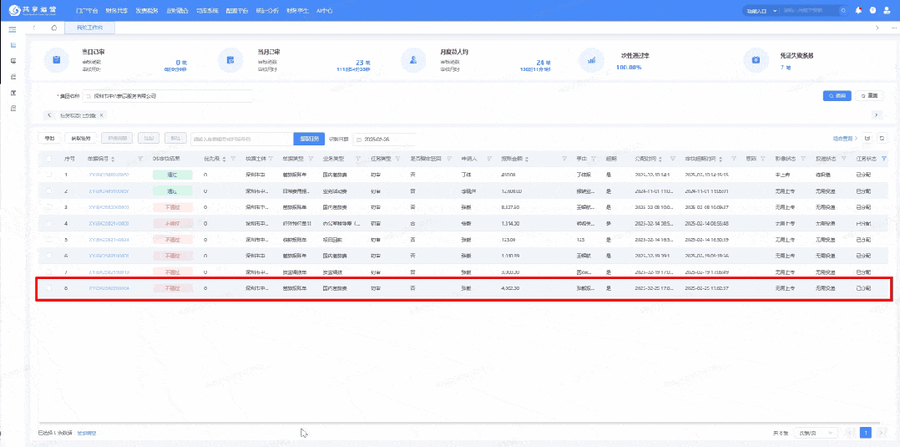Open the page size dropdown at bottom right

tap(815, 433)
